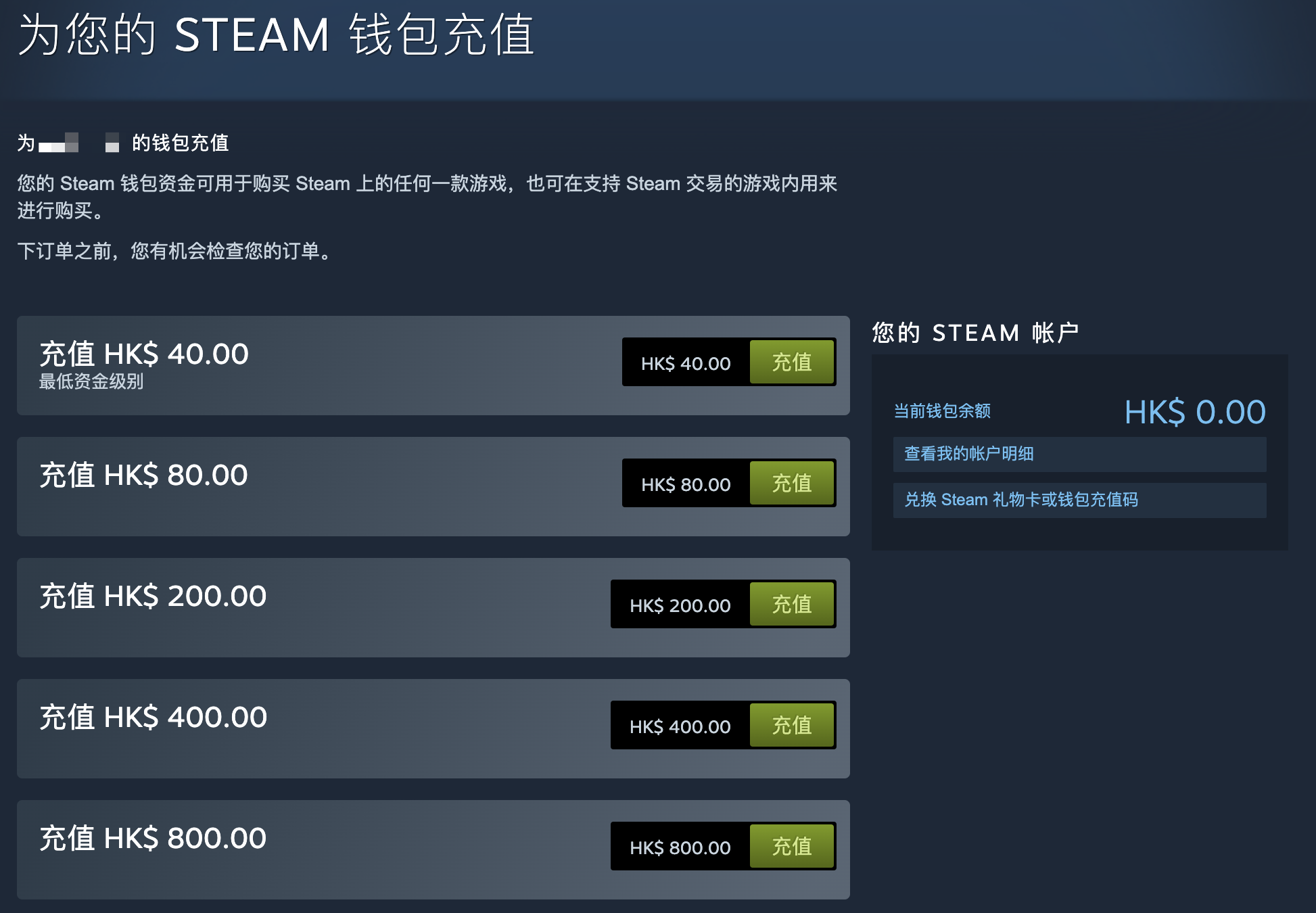The image size is (1316, 913).
Task: Select the 充值 HK$ 200.00 row heading
Action: (153, 596)
